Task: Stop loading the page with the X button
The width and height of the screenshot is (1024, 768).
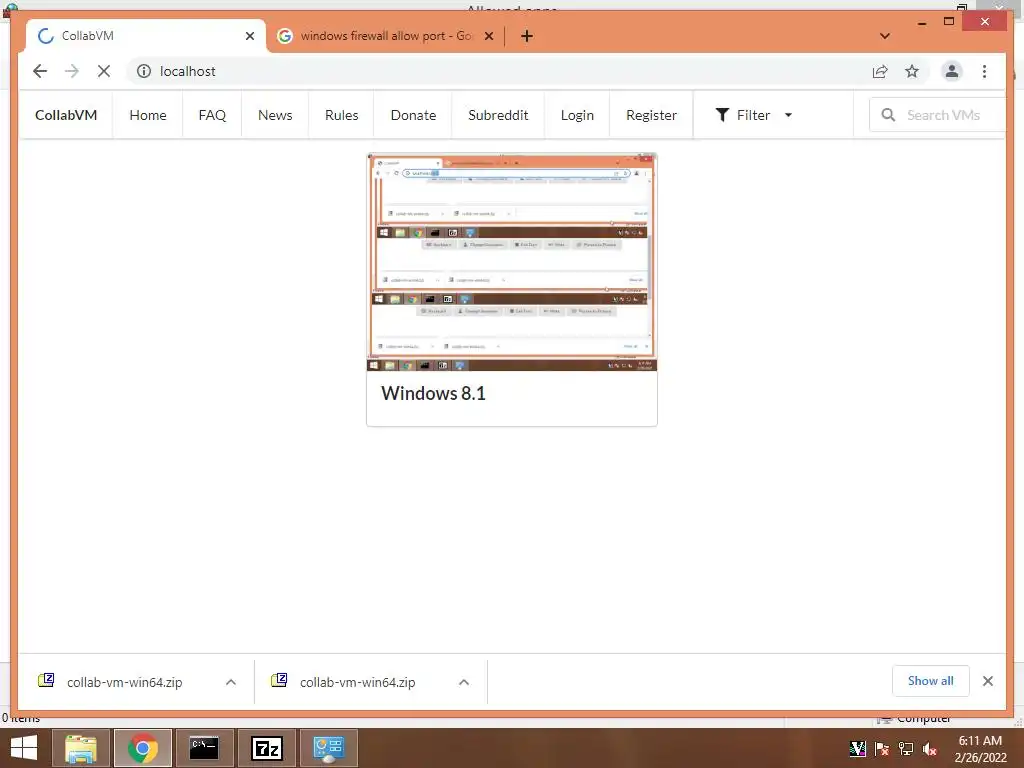Action: click(x=104, y=71)
